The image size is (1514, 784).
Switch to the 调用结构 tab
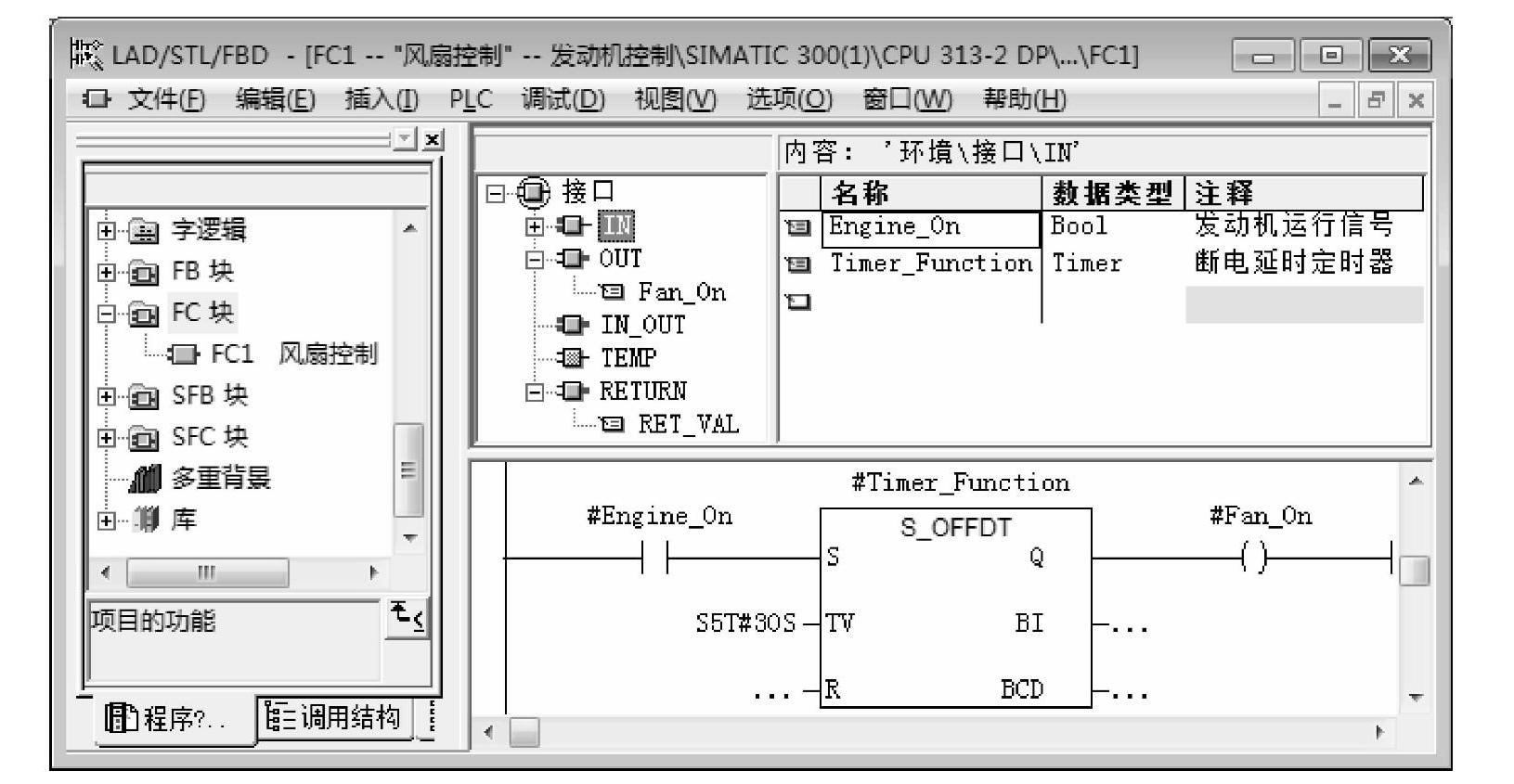click(x=334, y=716)
